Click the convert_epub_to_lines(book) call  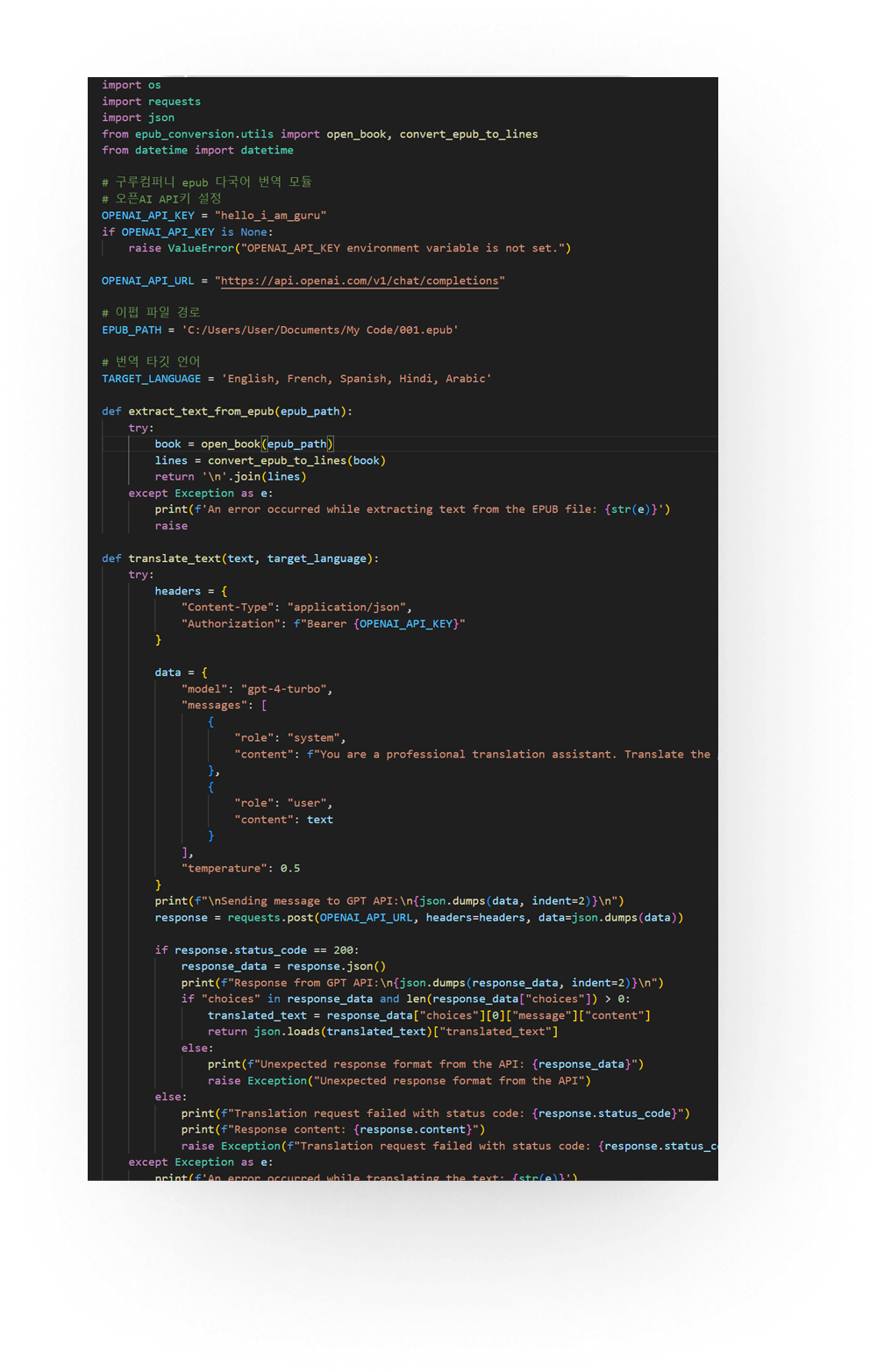pyautogui.click(x=296, y=461)
